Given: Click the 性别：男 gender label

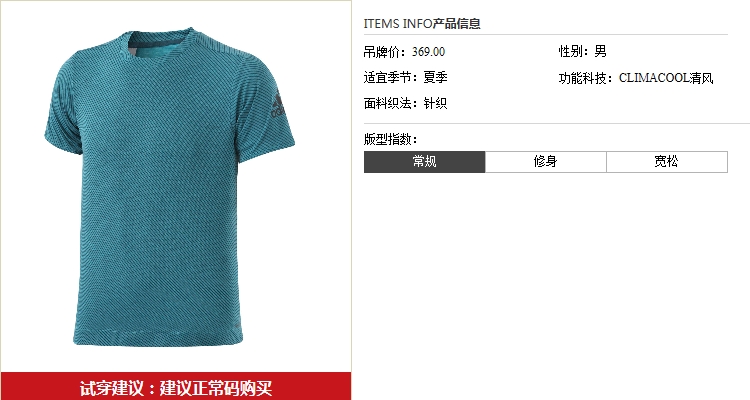Looking at the screenshot, I should click(x=583, y=51).
